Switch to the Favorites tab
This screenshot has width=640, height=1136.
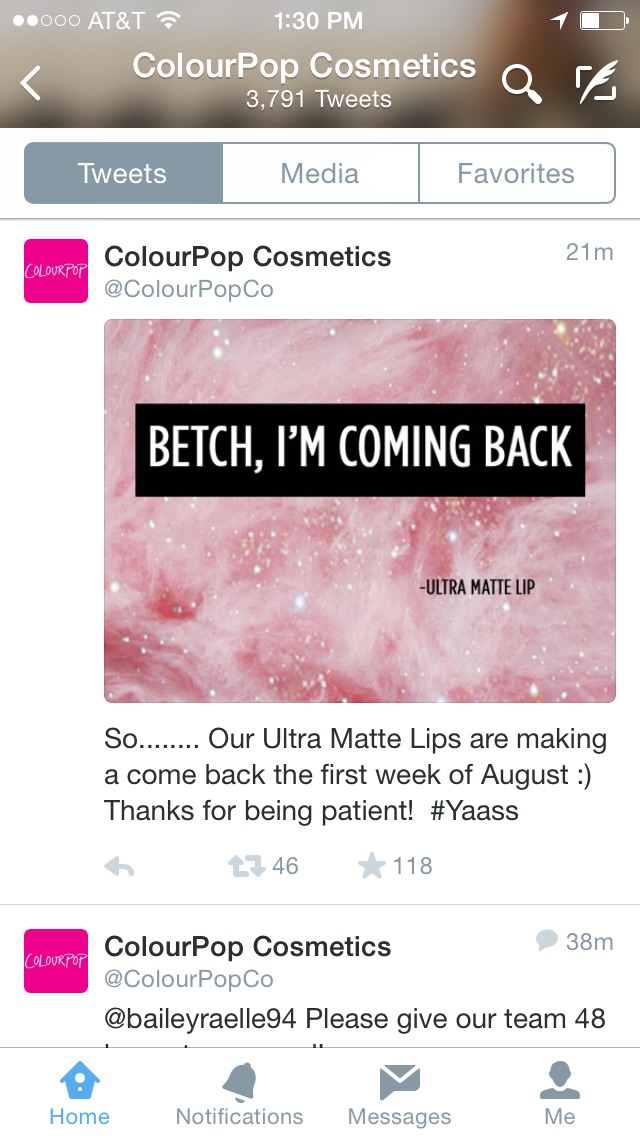point(517,173)
